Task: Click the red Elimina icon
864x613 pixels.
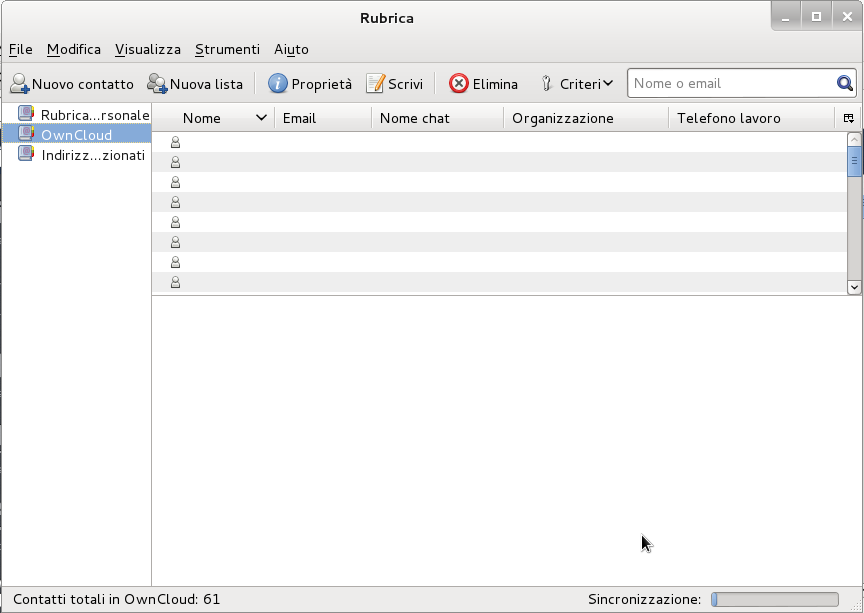Action: (x=459, y=84)
